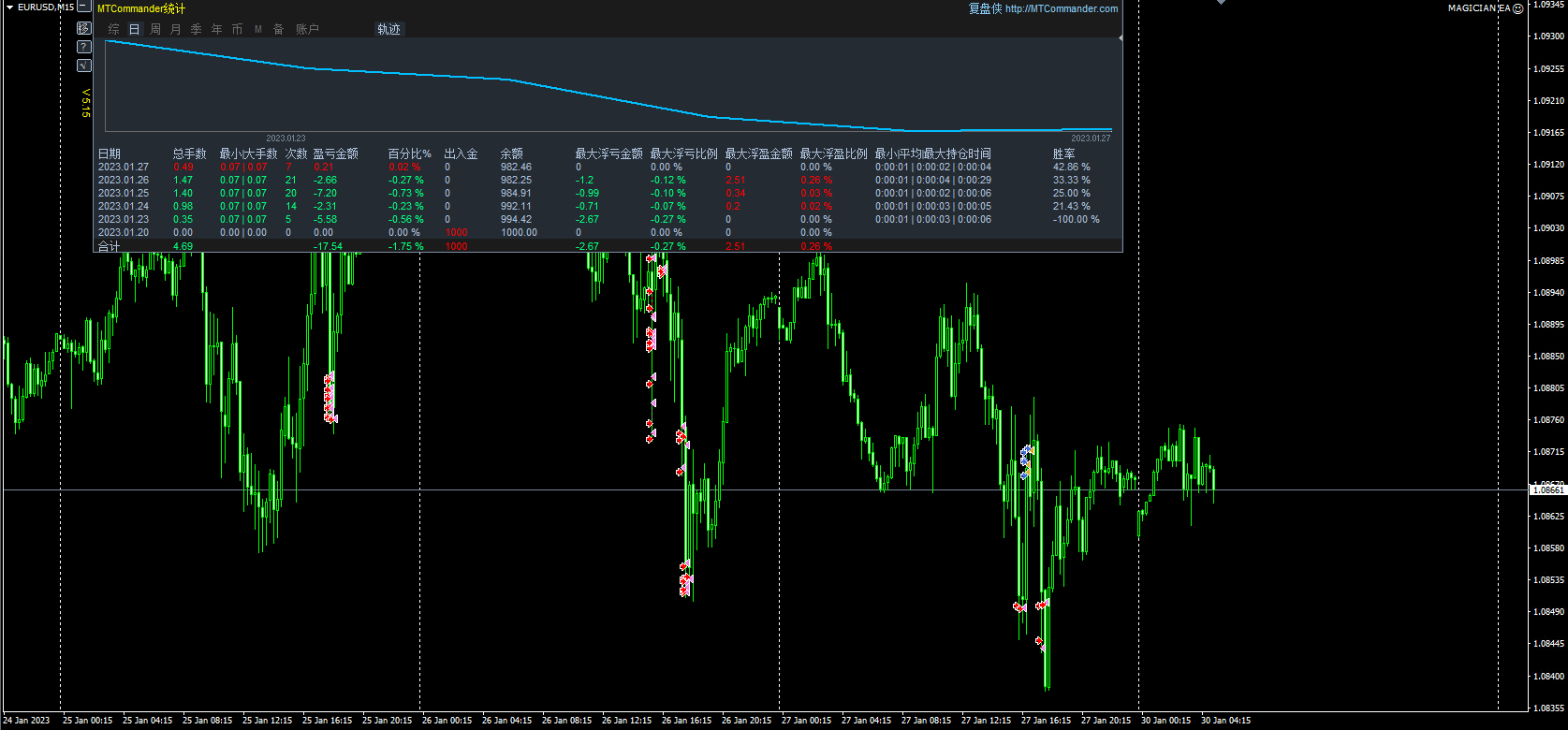Click the 百分比% column header
Image resolution: width=1568 pixels, height=730 pixels.
click(410, 153)
